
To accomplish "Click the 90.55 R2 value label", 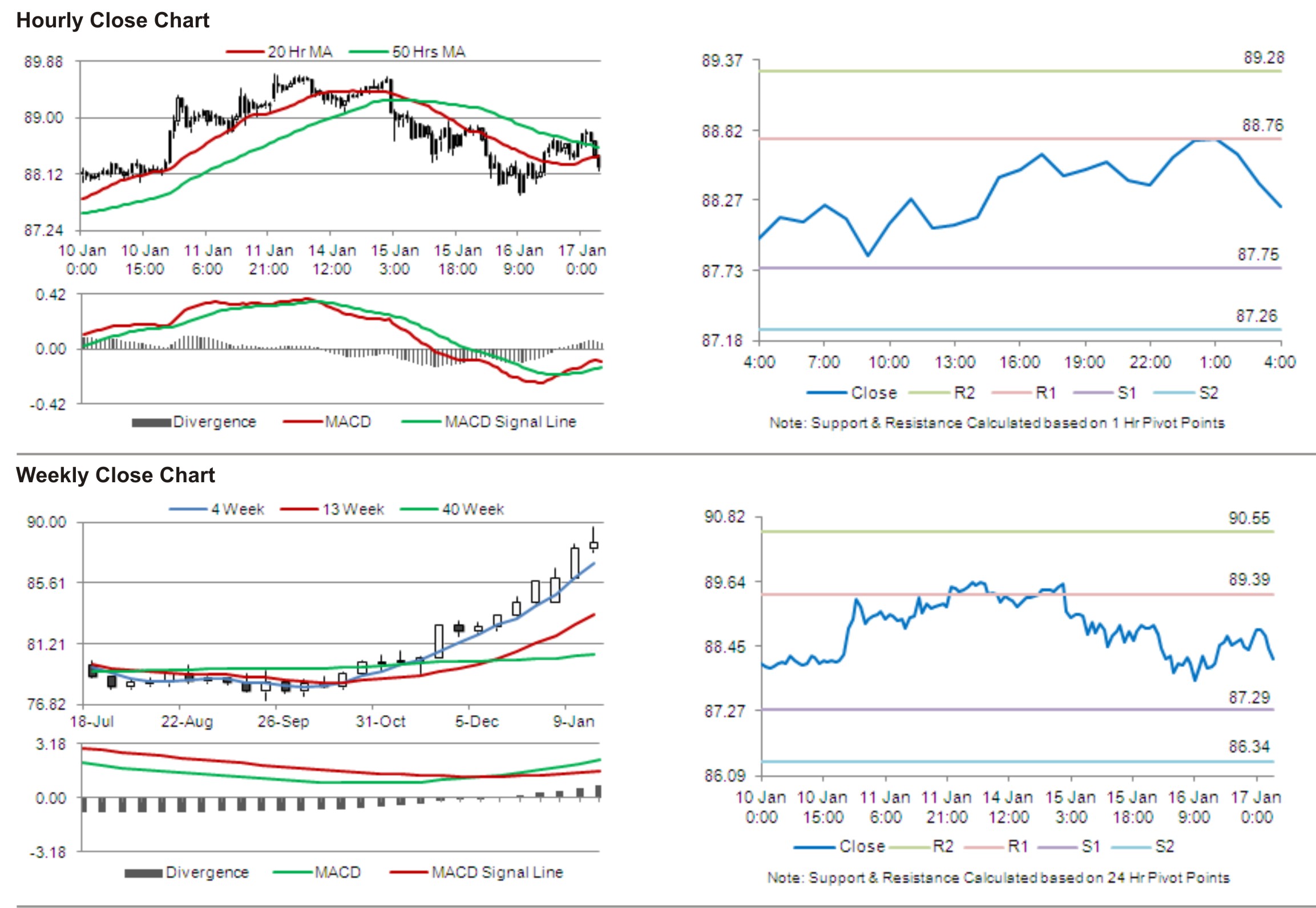I will [1249, 518].
